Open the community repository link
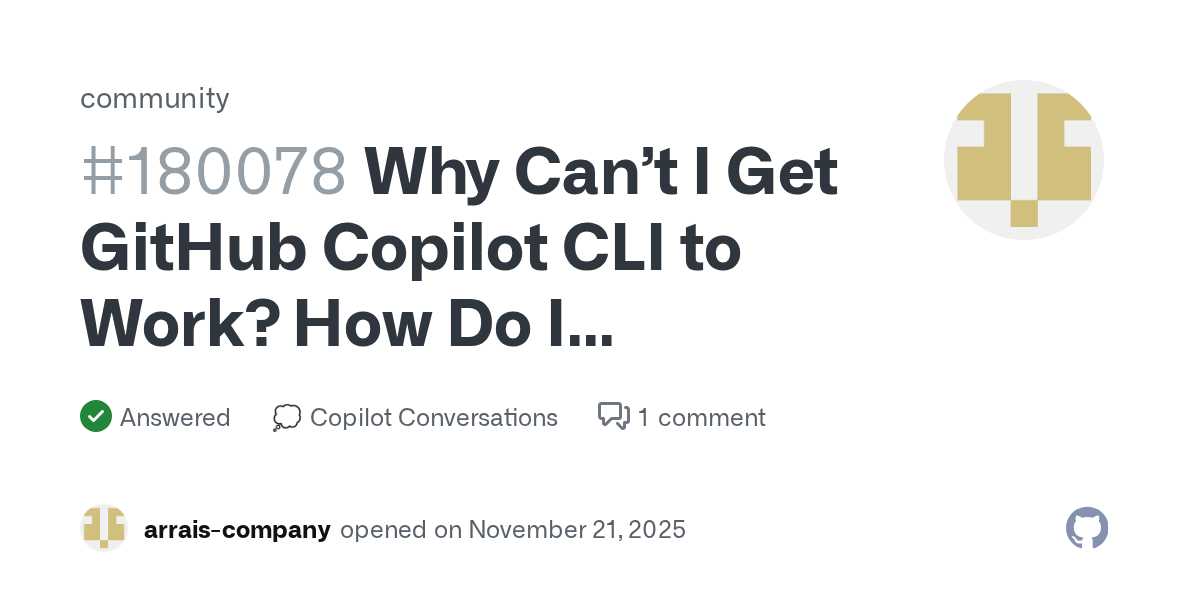This screenshot has height=600, width=1200. pyautogui.click(x=154, y=98)
